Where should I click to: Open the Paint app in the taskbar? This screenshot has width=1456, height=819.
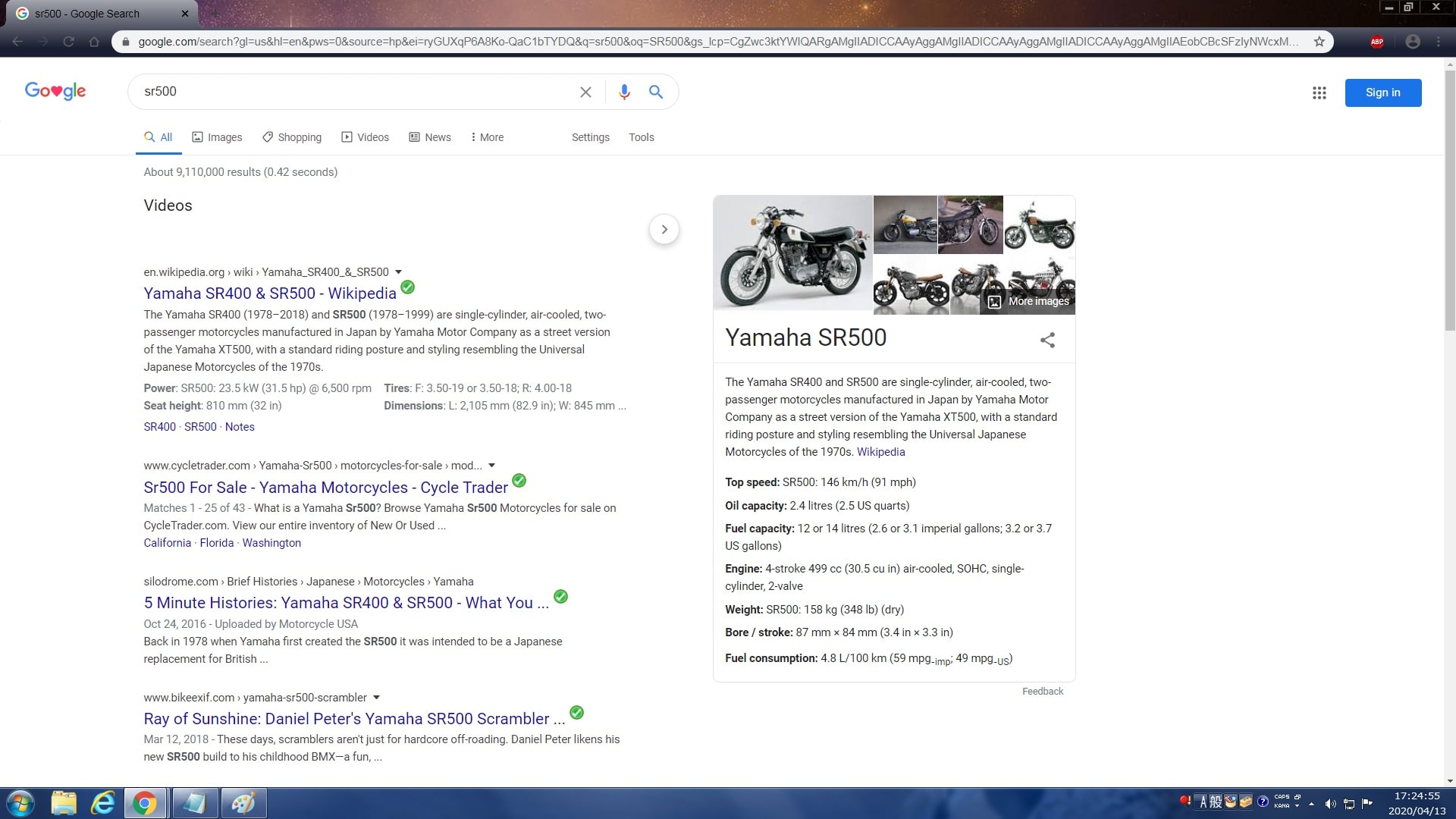243,803
